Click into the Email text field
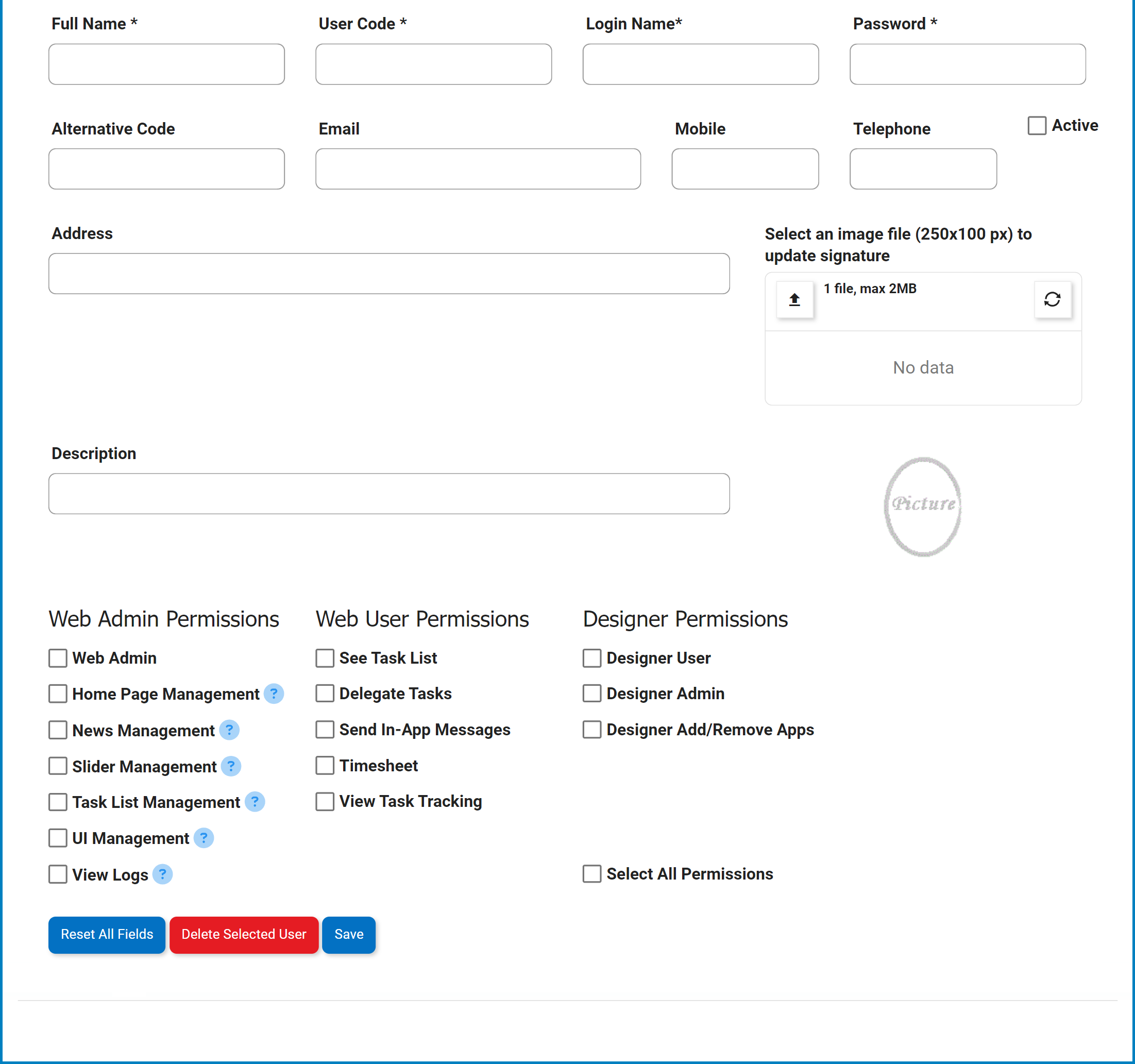This screenshot has height=1064, width=1135. pyautogui.click(x=478, y=169)
